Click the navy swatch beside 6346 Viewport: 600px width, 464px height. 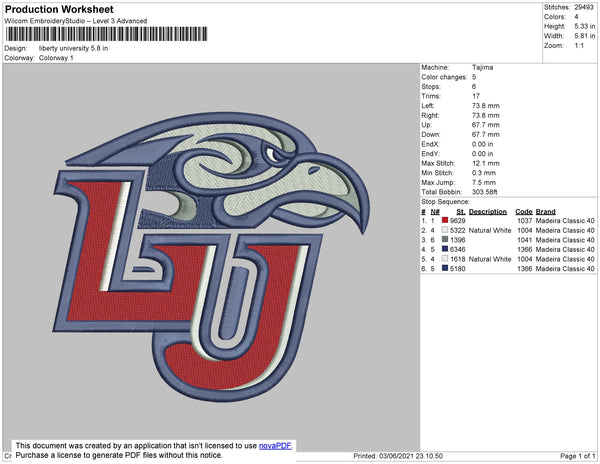[445, 249]
